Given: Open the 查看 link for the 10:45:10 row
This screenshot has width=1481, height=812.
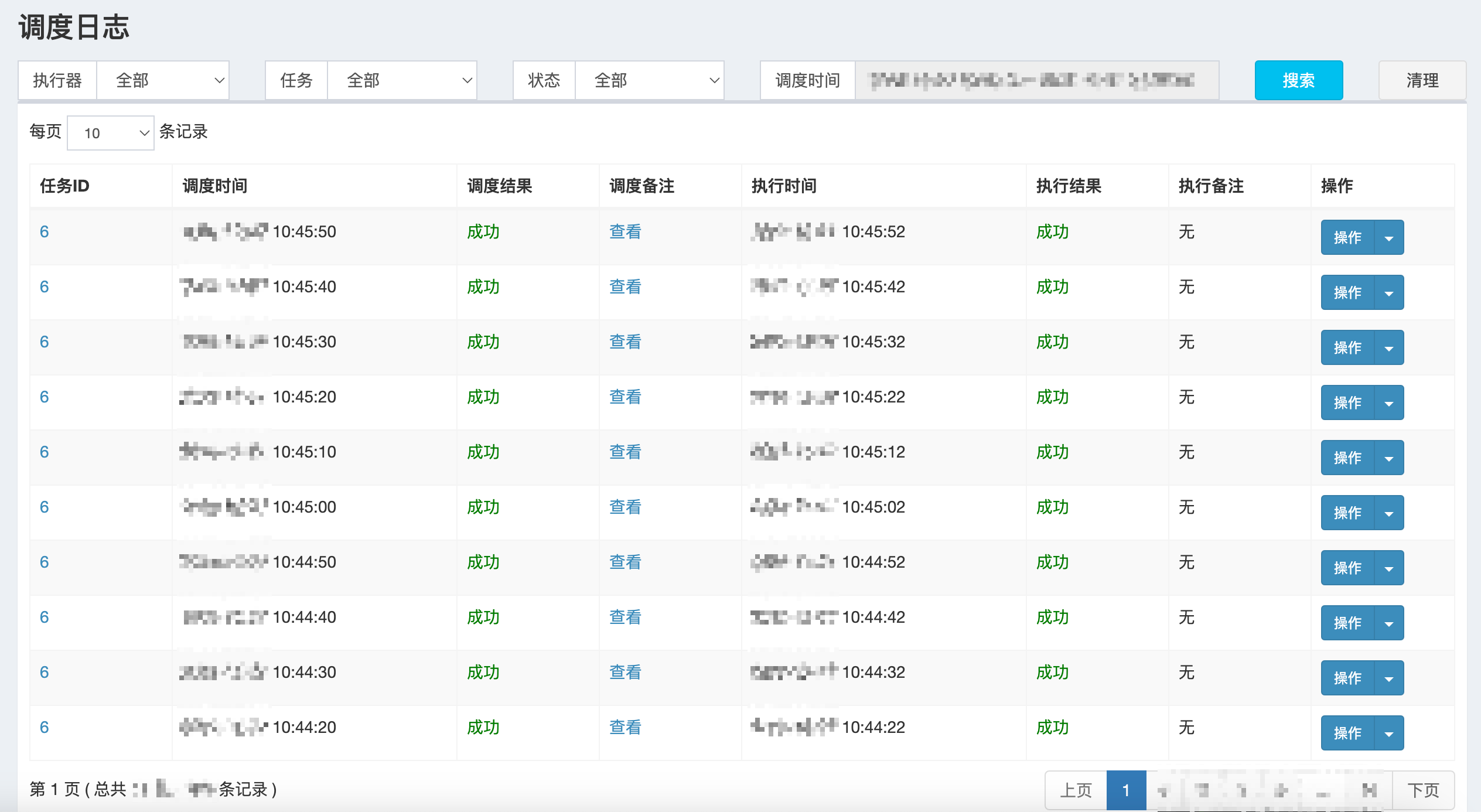Looking at the screenshot, I should (625, 452).
